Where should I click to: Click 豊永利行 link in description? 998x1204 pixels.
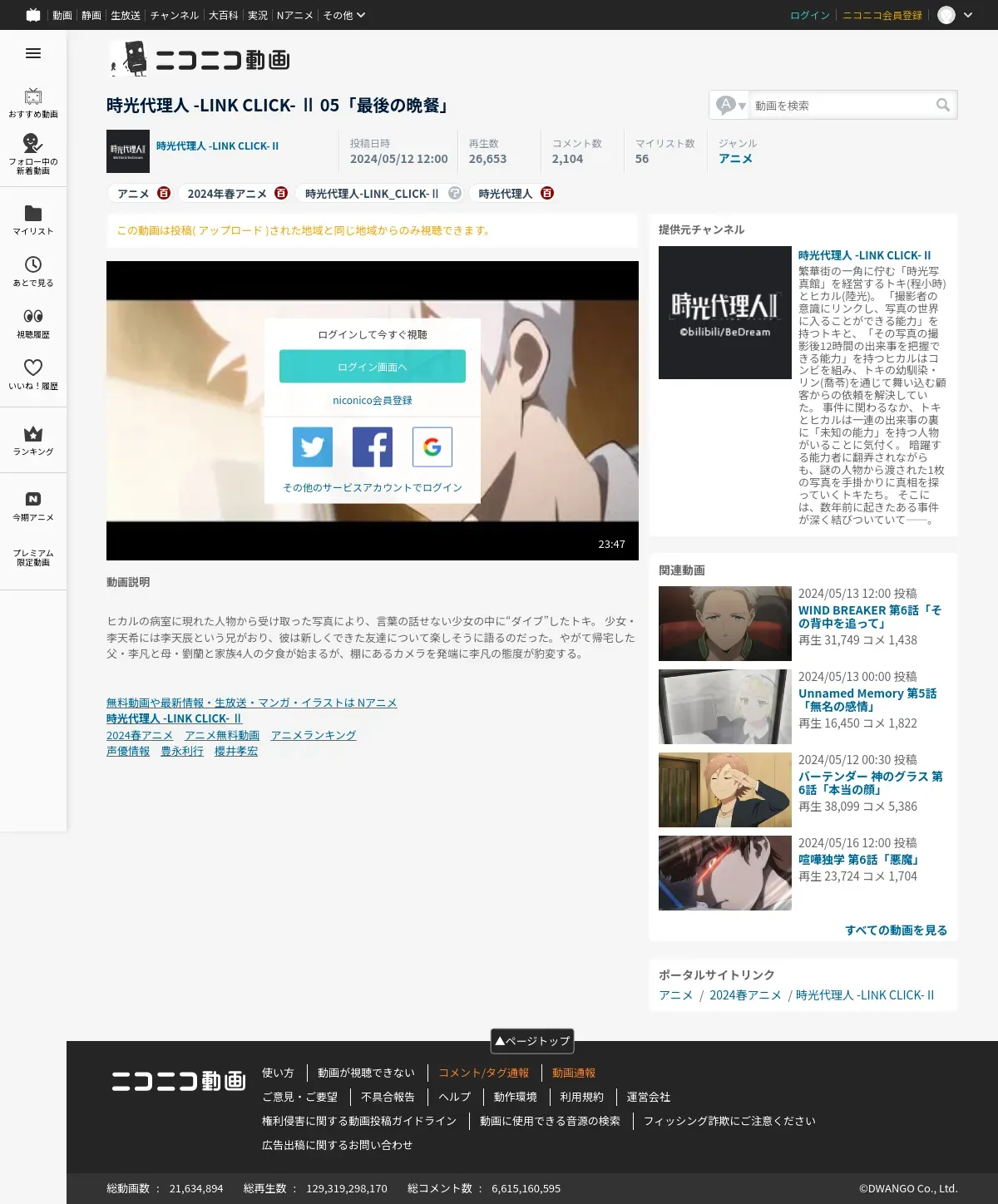(x=182, y=751)
